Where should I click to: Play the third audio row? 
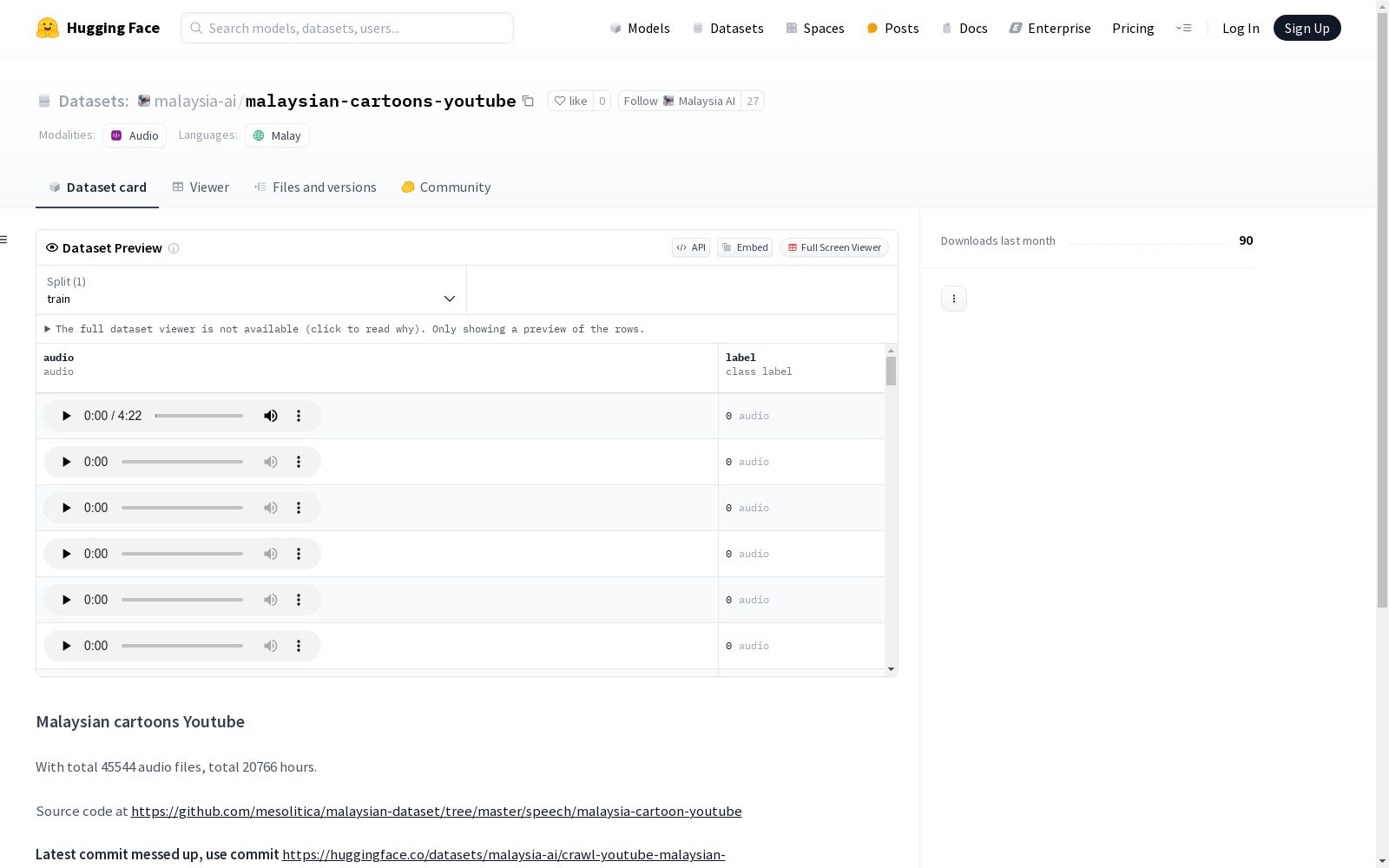coord(66,508)
